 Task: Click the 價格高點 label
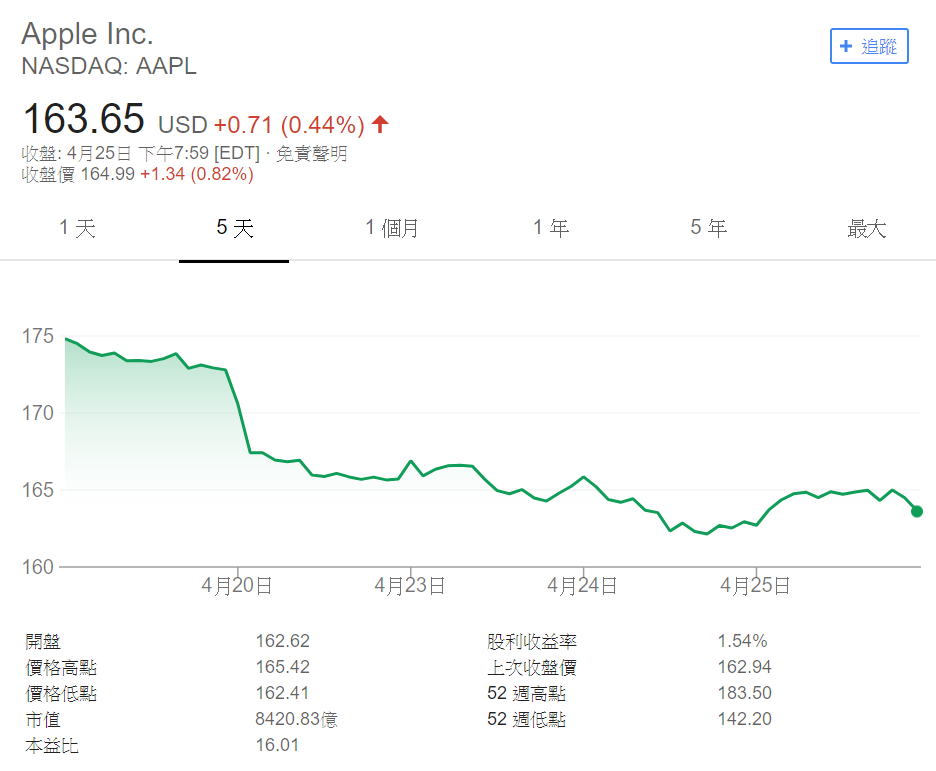61,668
